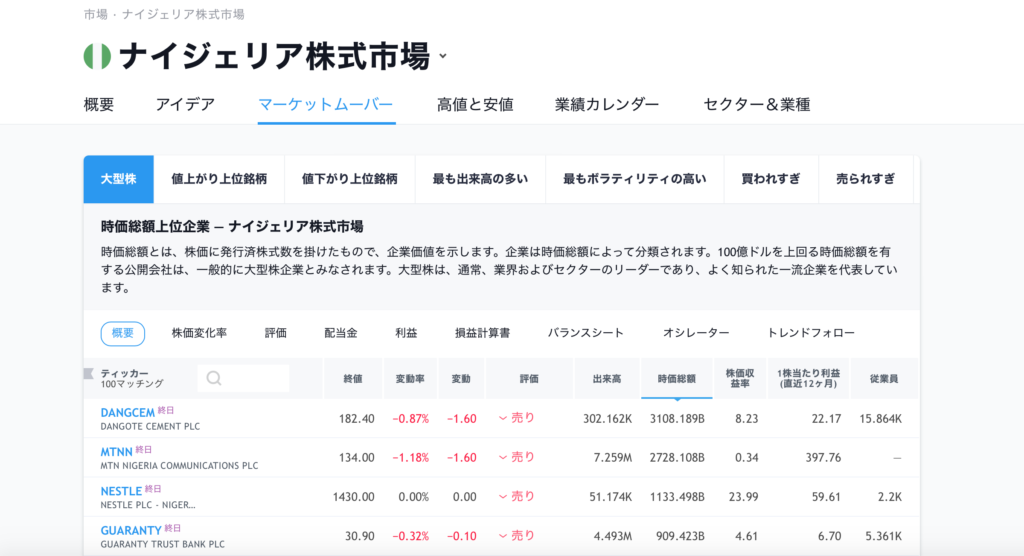This screenshot has height=556, width=1024.
Task: Click the sell rating arrow for MTNN
Action: [x=503, y=457]
